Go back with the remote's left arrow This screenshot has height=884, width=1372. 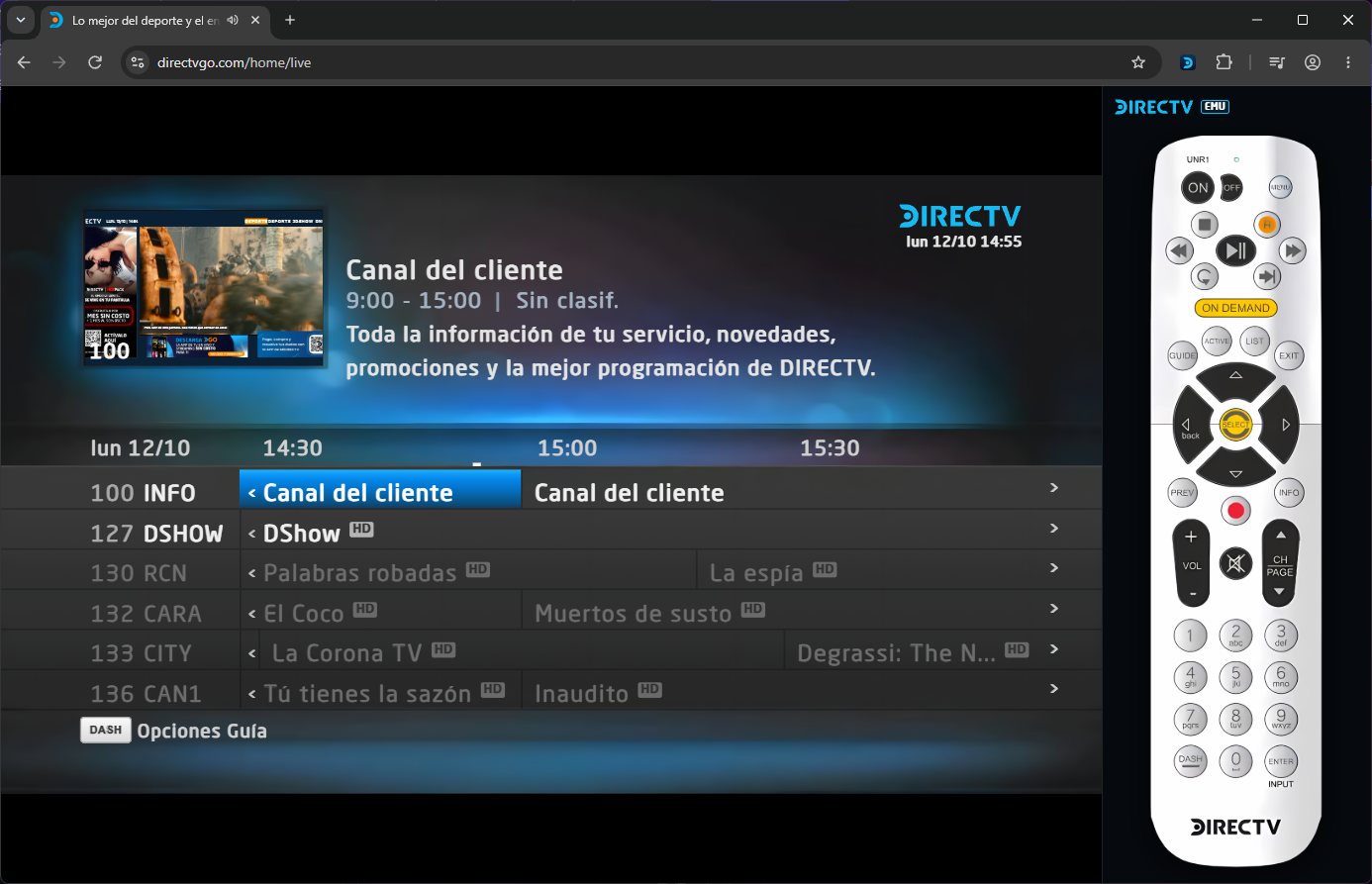[1189, 425]
